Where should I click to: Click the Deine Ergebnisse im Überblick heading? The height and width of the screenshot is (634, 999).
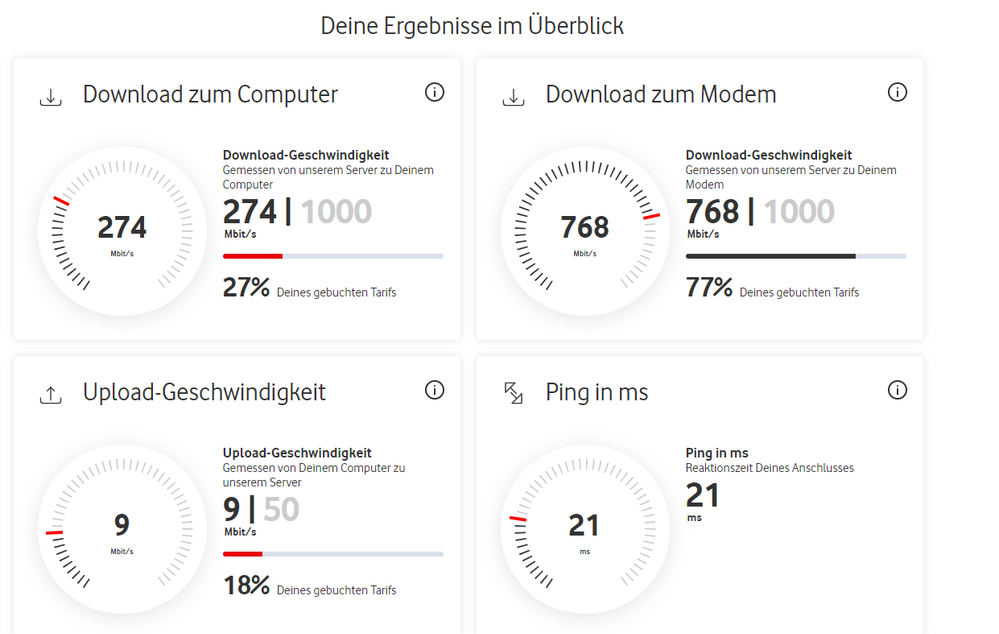[x=472, y=26]
